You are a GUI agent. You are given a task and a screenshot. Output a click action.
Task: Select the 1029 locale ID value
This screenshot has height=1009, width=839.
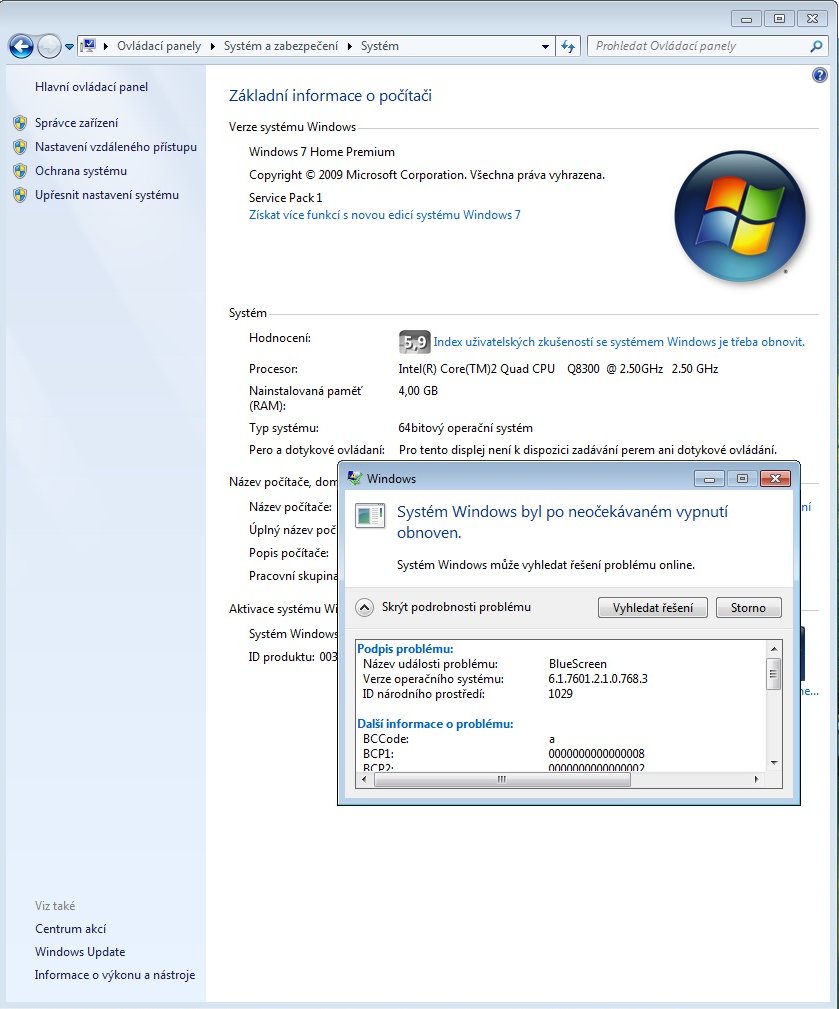[x=560, y=694]
